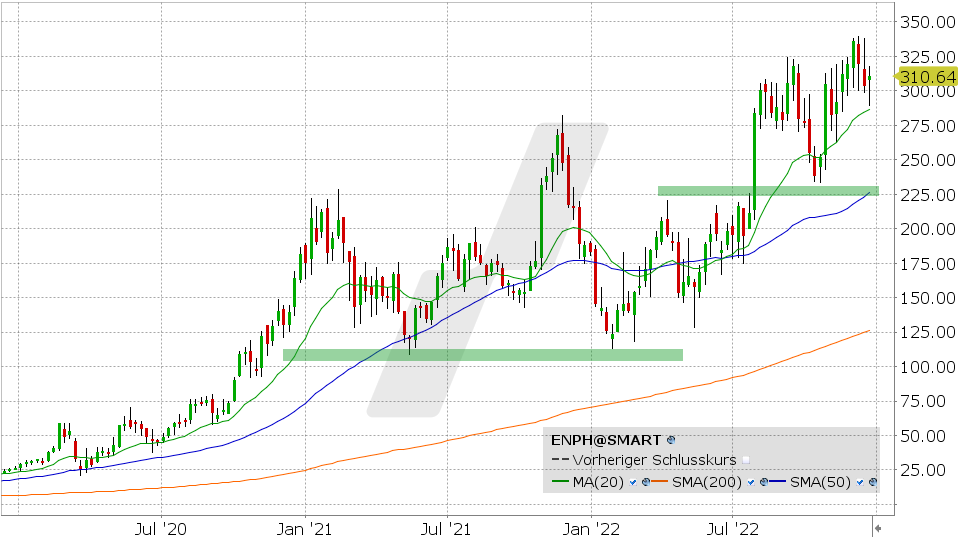Click the Jul '22 time axis label
Image resolution: width=960 pixels, height=540 pixels.
pos(735,526)
